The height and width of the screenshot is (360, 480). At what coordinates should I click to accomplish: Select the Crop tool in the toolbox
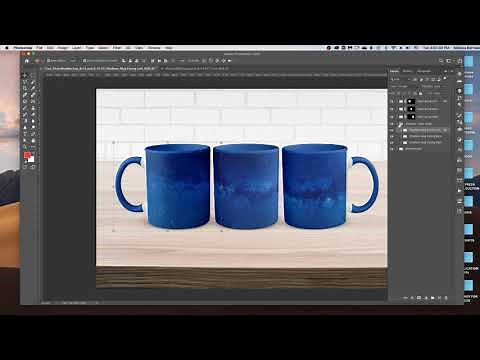click(x=25, y=88)
